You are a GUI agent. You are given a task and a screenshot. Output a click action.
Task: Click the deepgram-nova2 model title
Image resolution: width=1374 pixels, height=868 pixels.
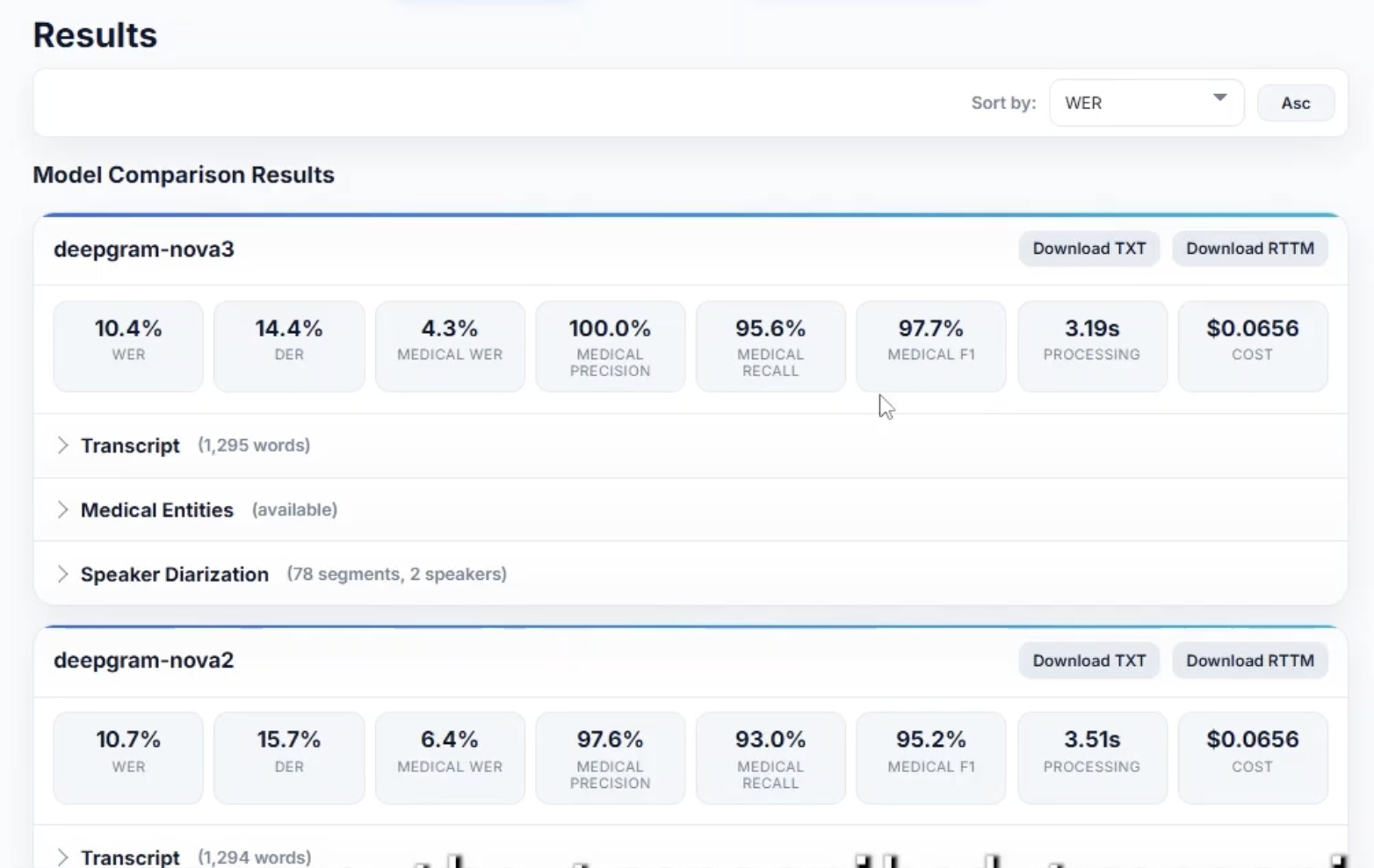click(x=144, y=661)
